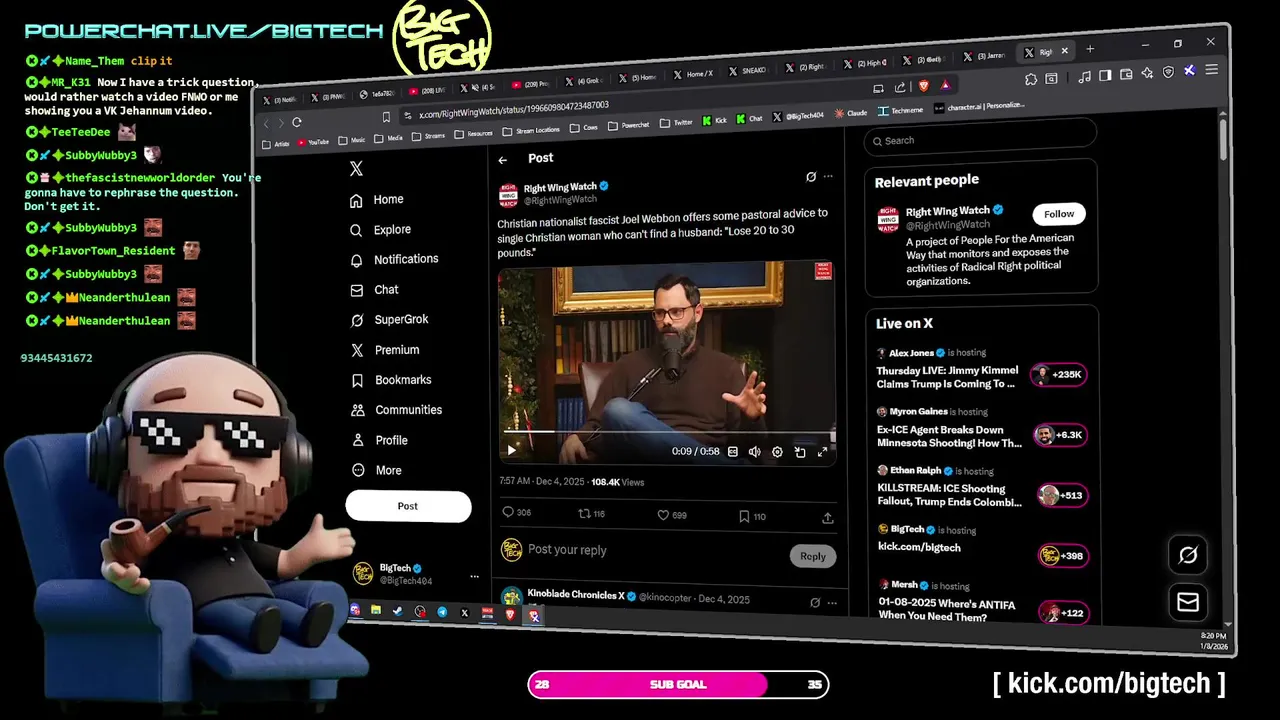Screen dimensions: 1280x720
Task: Click the X logo in the sidebar
Action: click(x=356, y=169)
